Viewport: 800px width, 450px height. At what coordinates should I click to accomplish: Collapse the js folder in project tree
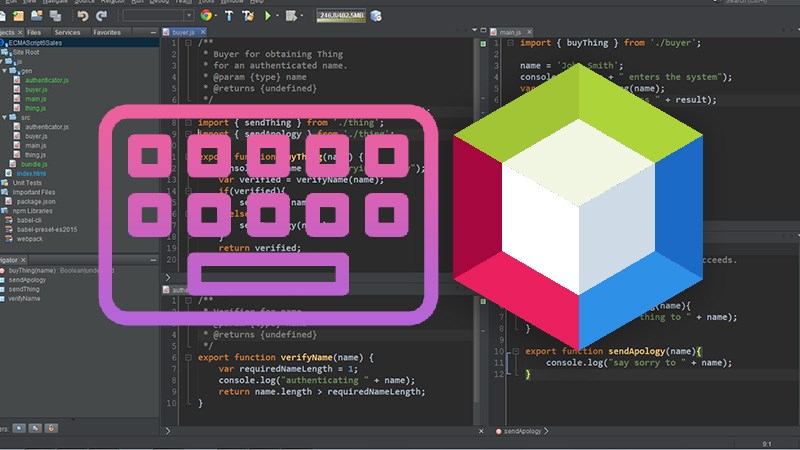(x=2, y=62)
